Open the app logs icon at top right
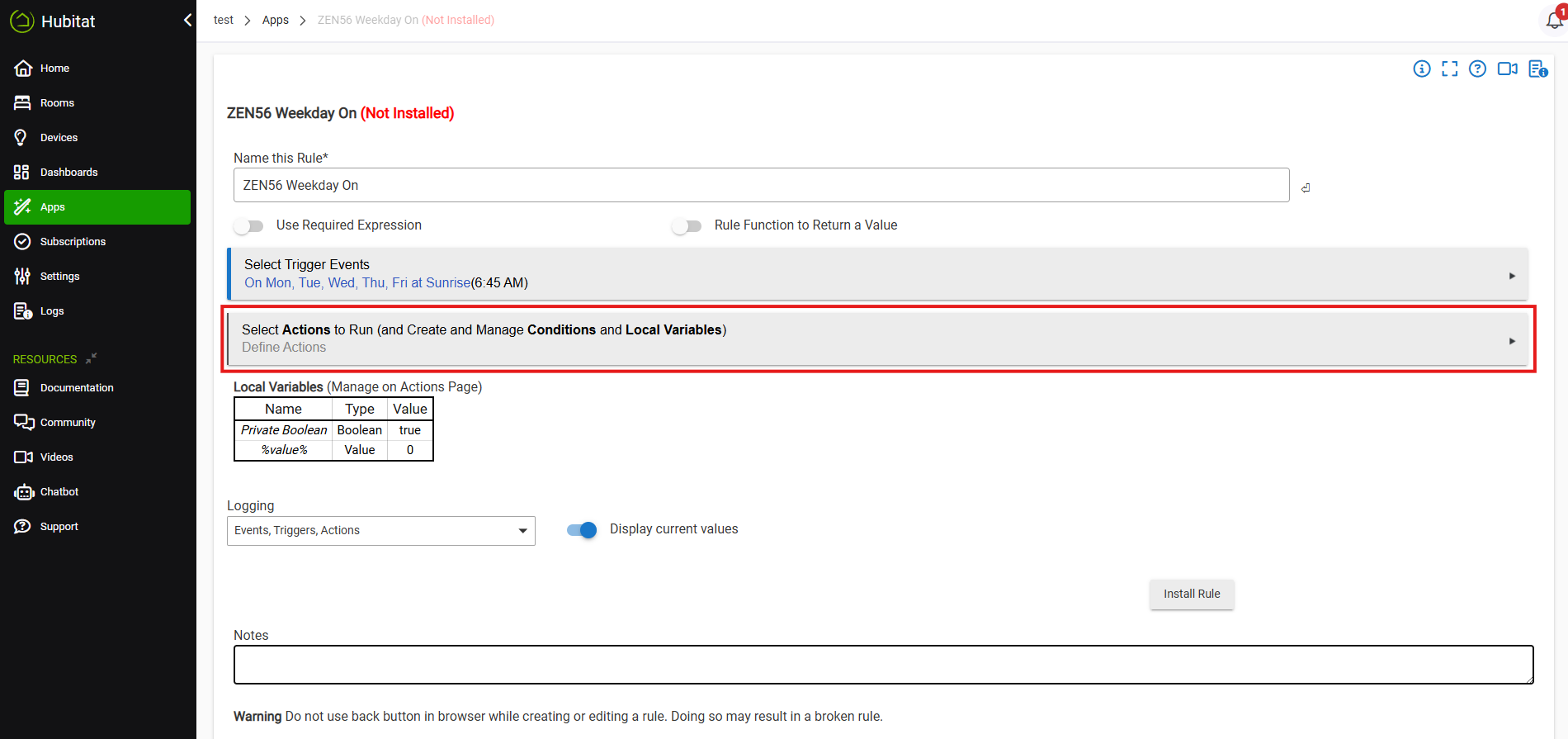 tap(1537, 69)
